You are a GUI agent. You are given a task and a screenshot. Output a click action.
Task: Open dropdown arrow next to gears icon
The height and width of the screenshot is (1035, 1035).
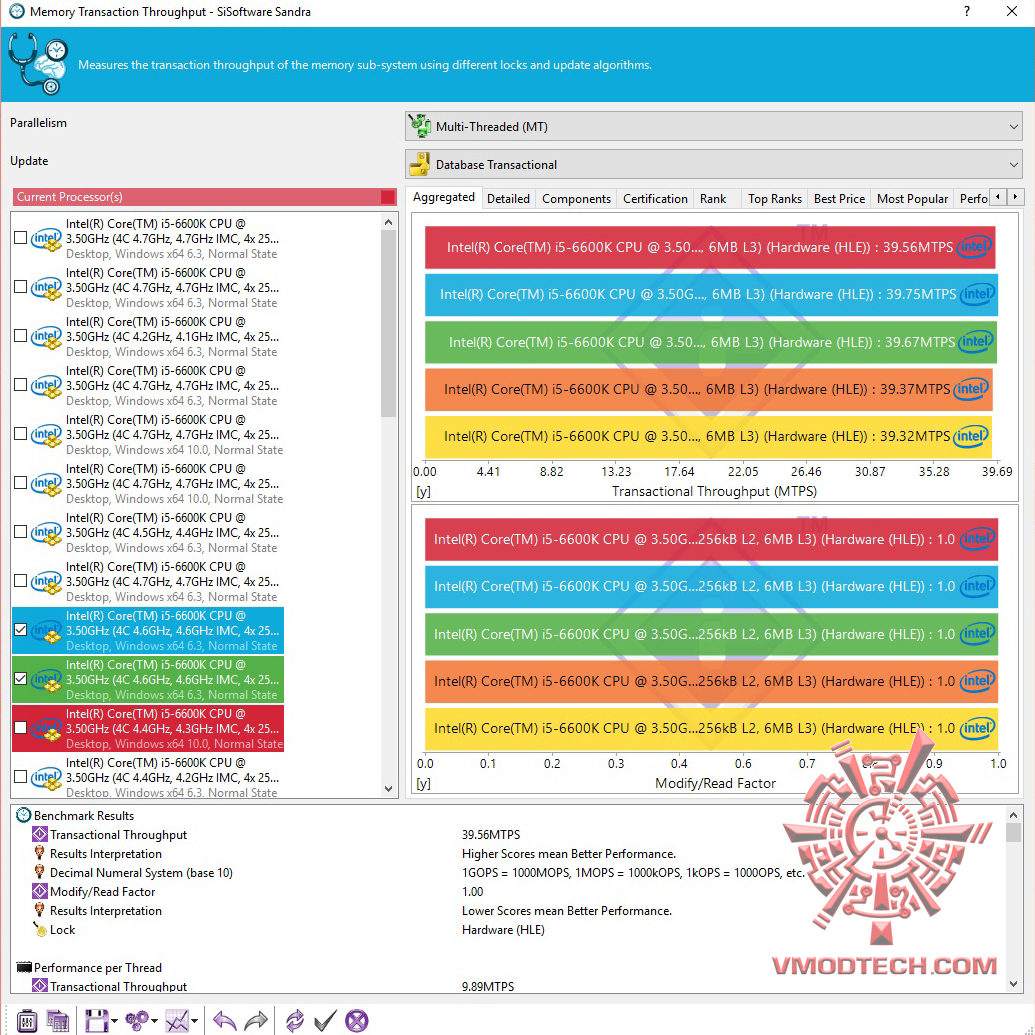(154, 1021)
